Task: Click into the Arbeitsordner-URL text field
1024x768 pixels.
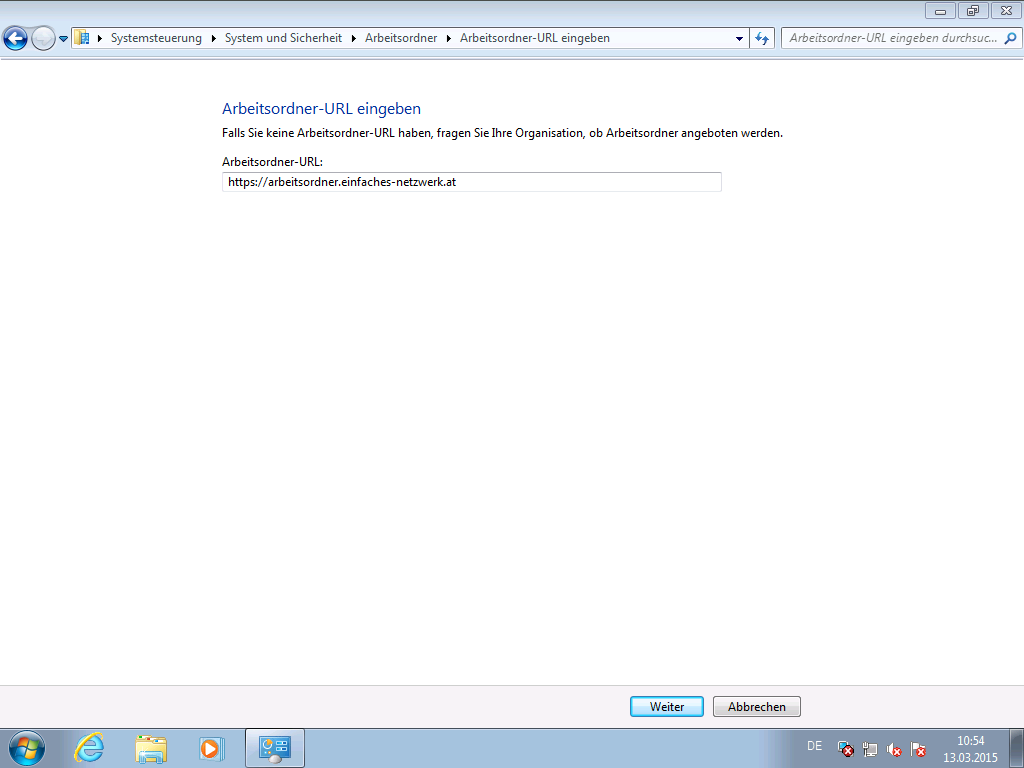Action: [x=472, y=182]
